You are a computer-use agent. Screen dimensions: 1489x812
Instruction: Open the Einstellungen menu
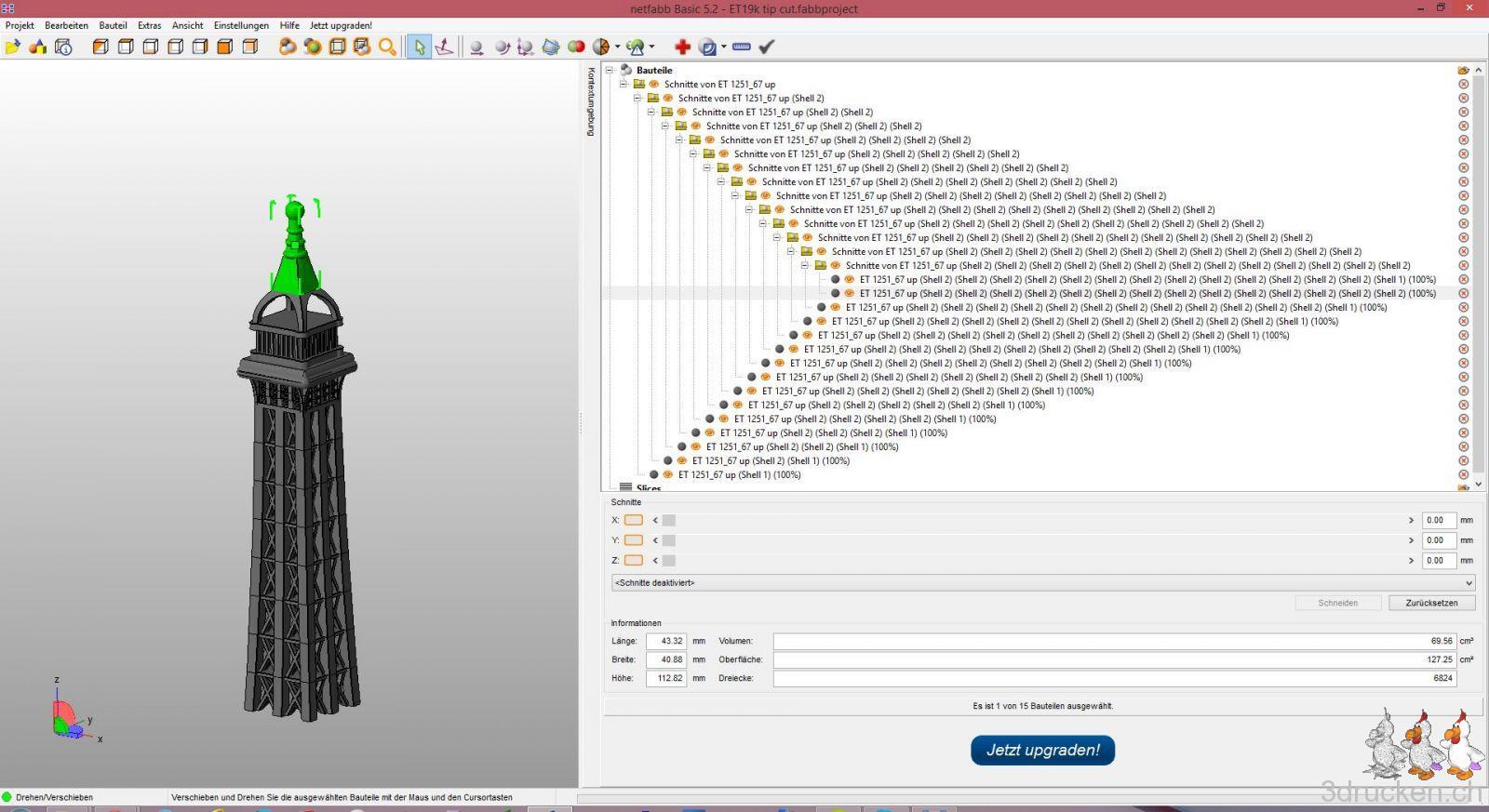click(241, 25)
